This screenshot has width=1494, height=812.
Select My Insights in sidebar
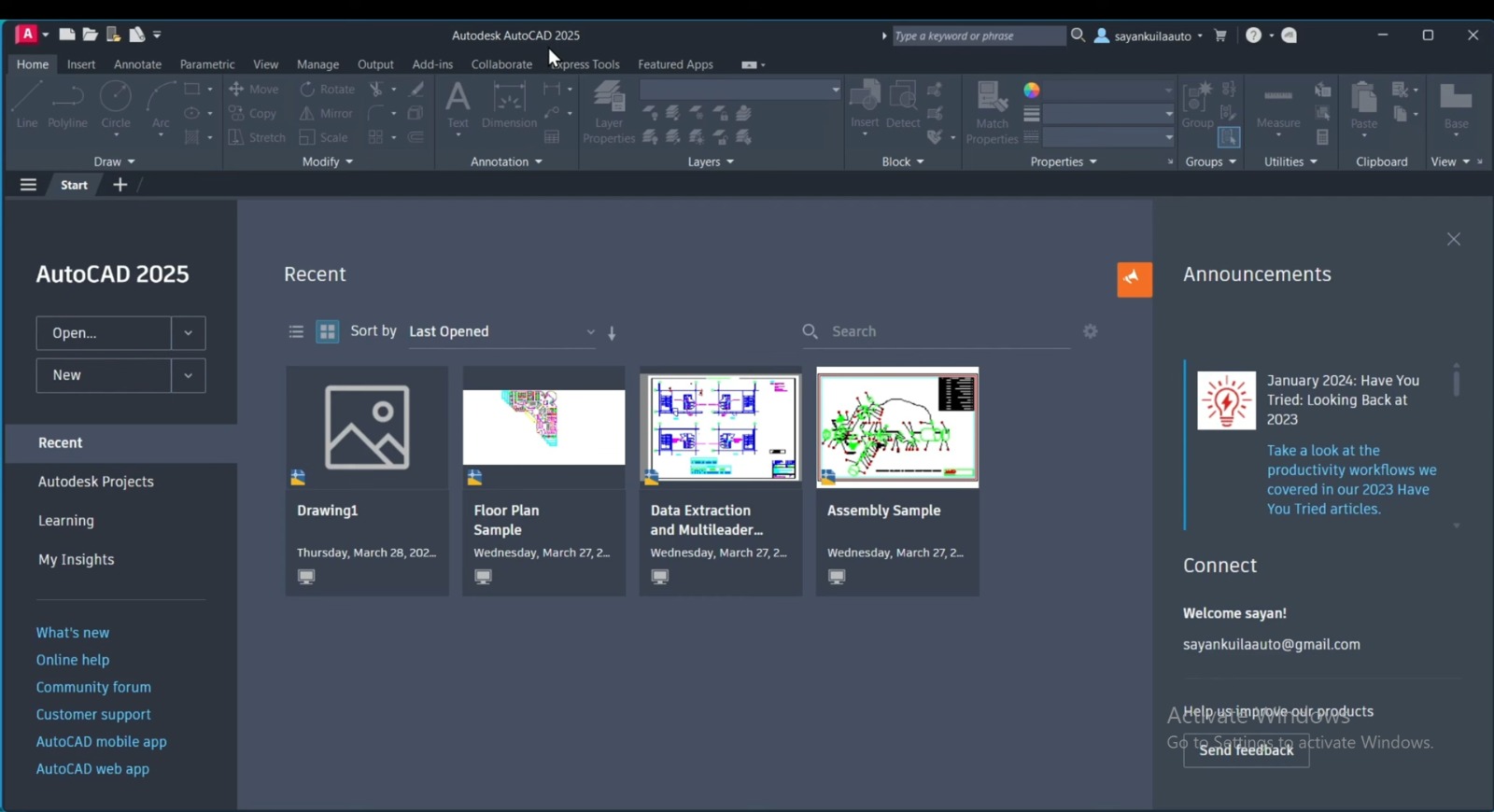pyautogui.click(x=77, y=560)
